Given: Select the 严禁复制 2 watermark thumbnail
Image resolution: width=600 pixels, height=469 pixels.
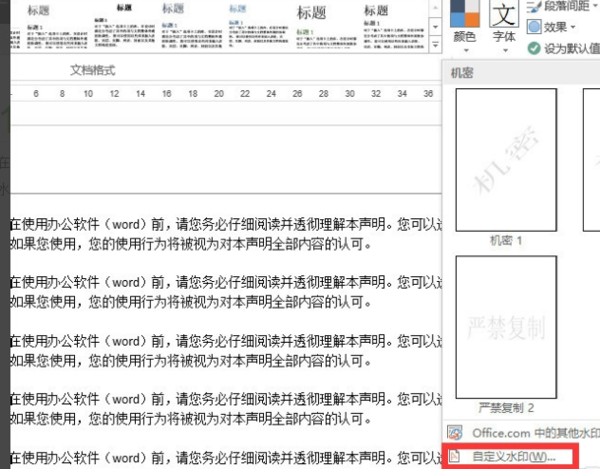Looking at the screenshot, I should click(x=506, y=327).
